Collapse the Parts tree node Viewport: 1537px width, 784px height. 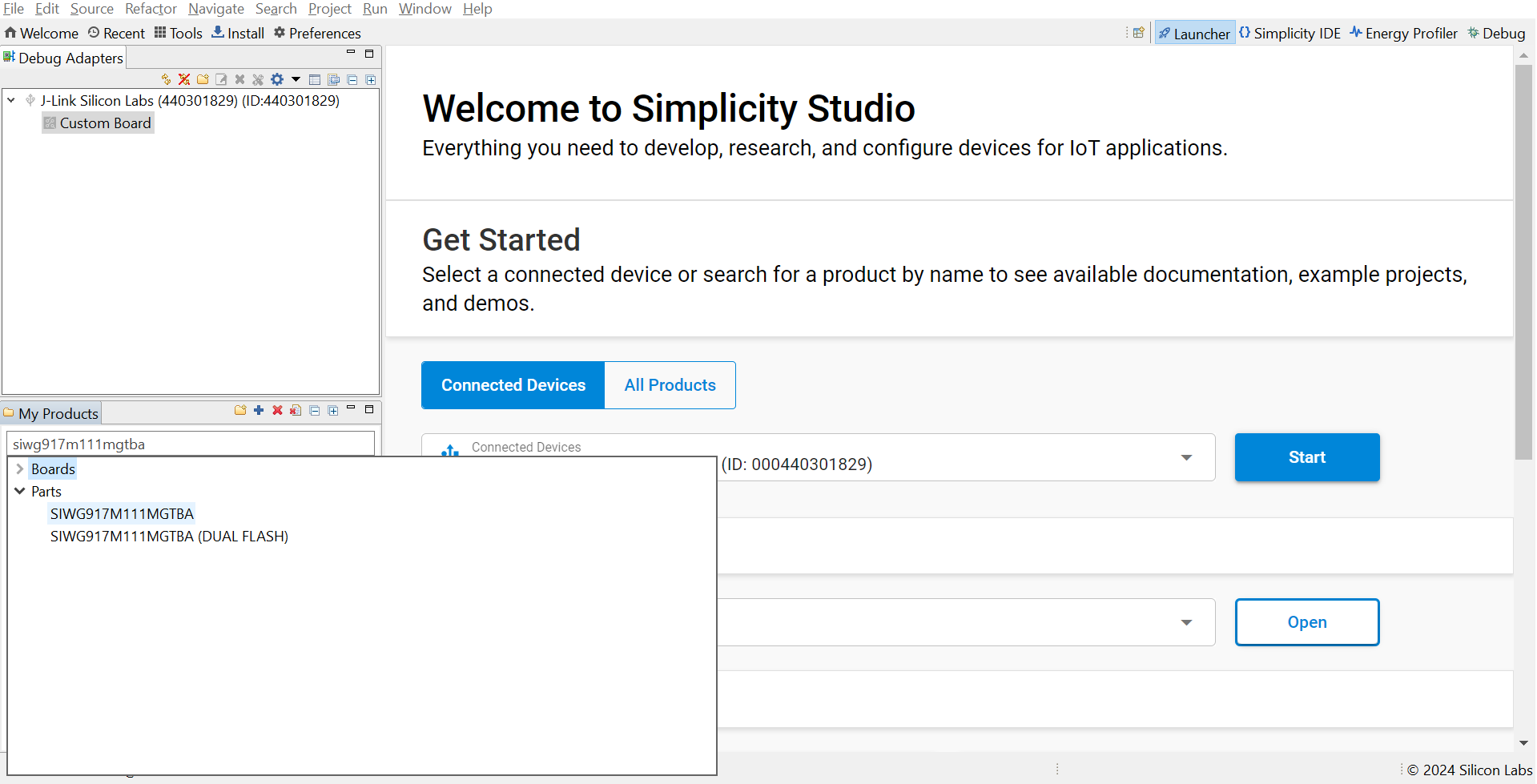[20, 492]
